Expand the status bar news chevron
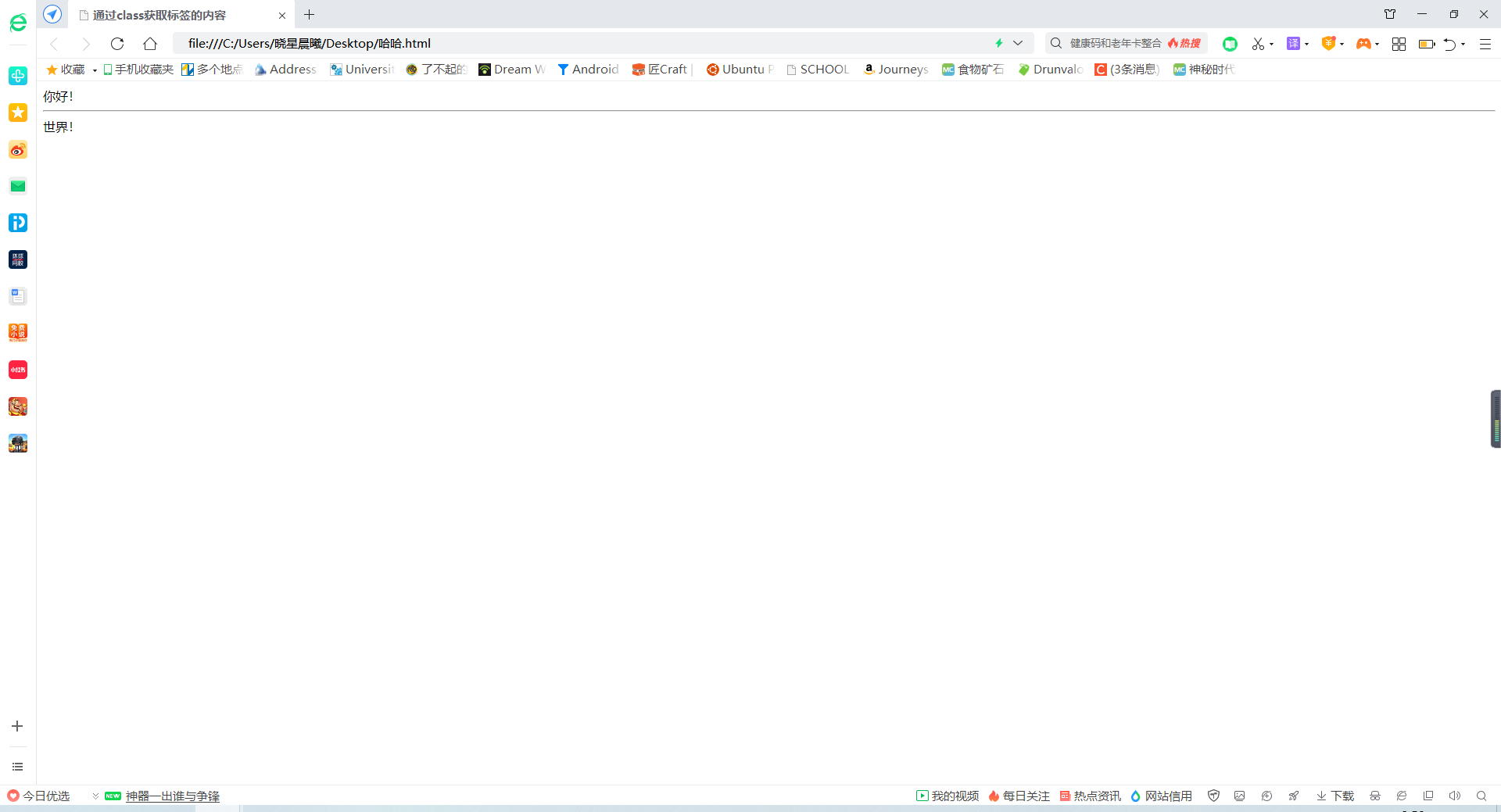Viewport: 1501px width, 812px height. [x=95, y=796]
